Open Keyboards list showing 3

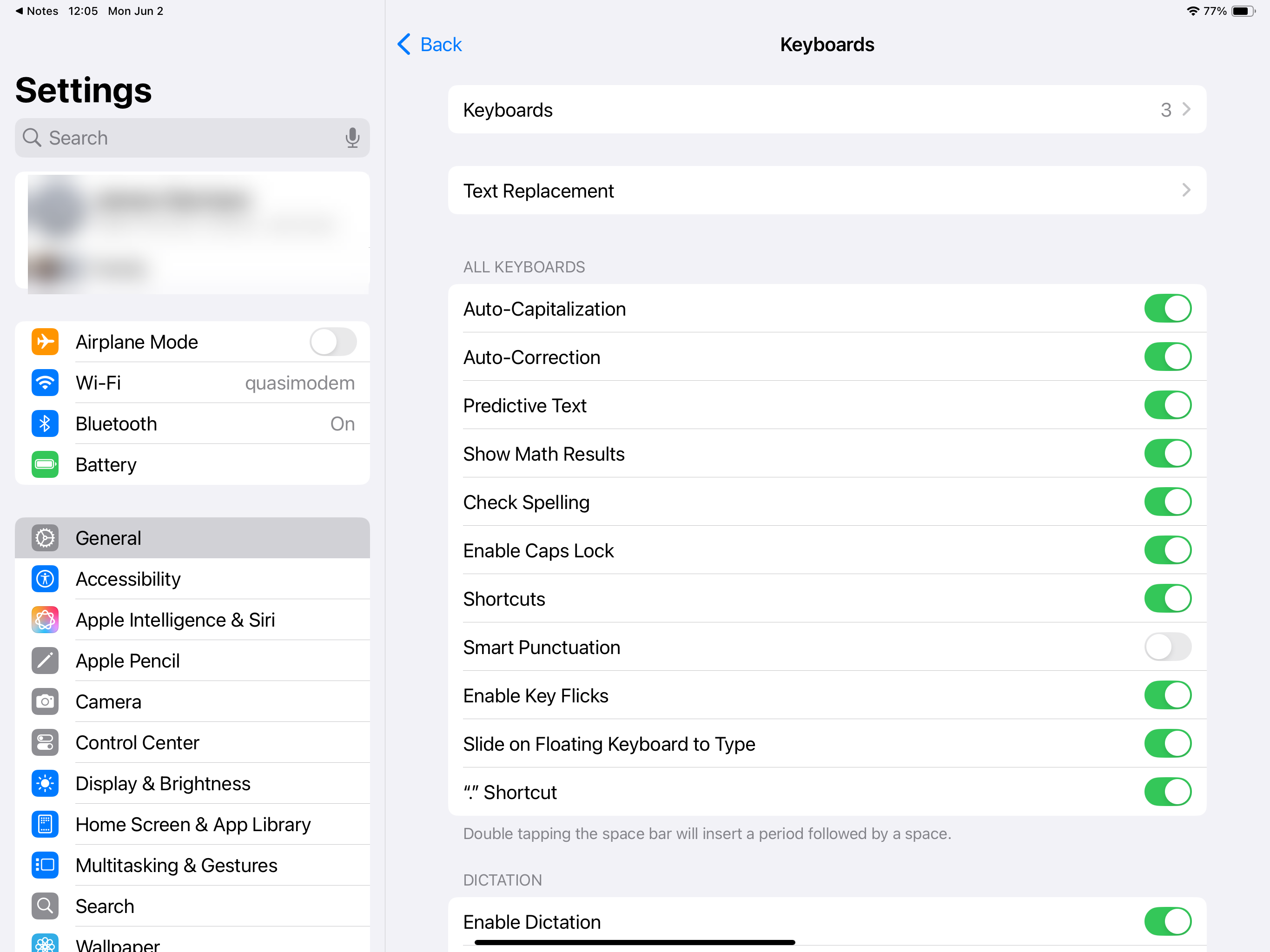pyautogui.click(x=827, y=110)
